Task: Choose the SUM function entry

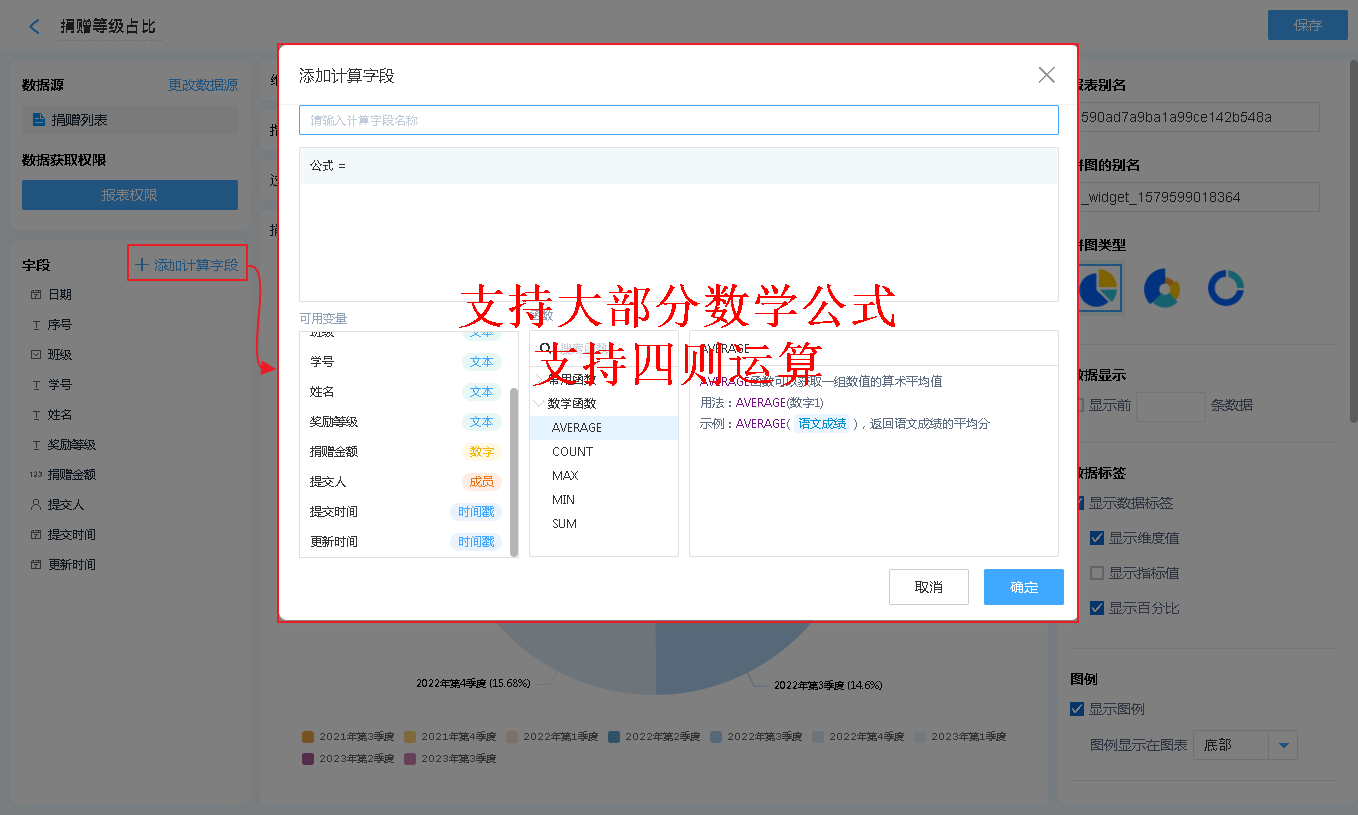Action: (x=564, y=524)
